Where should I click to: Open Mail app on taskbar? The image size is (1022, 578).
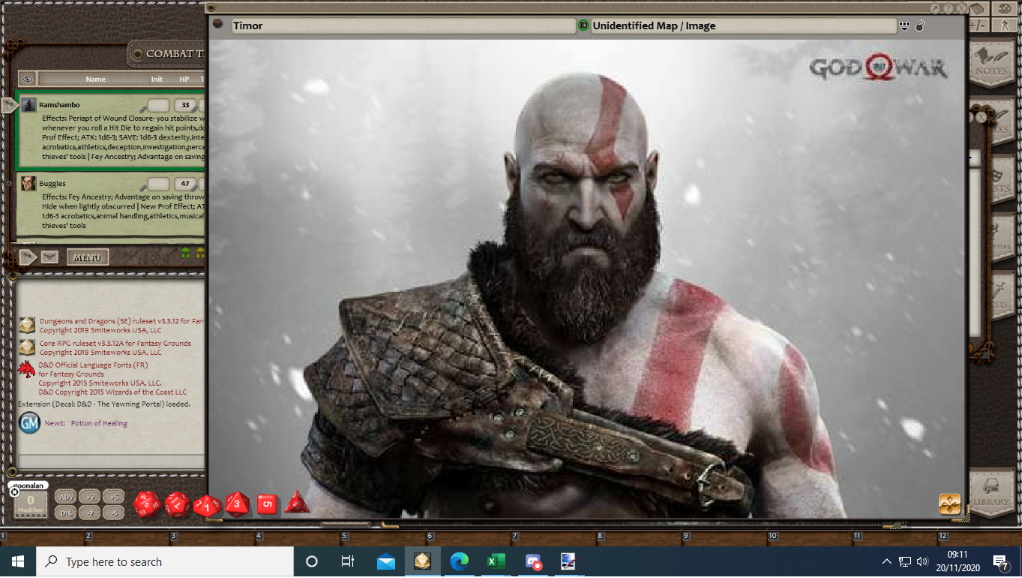pyautogui.click(x=385, y=562)
